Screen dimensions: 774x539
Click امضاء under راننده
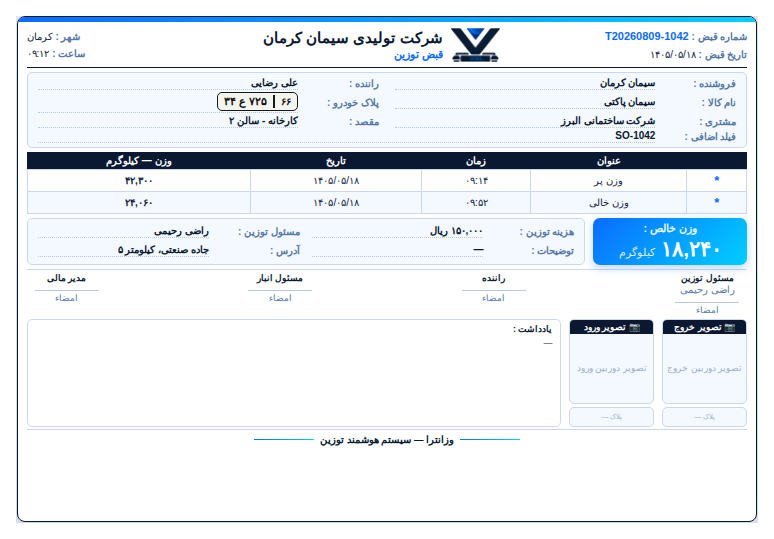point(493,298)
